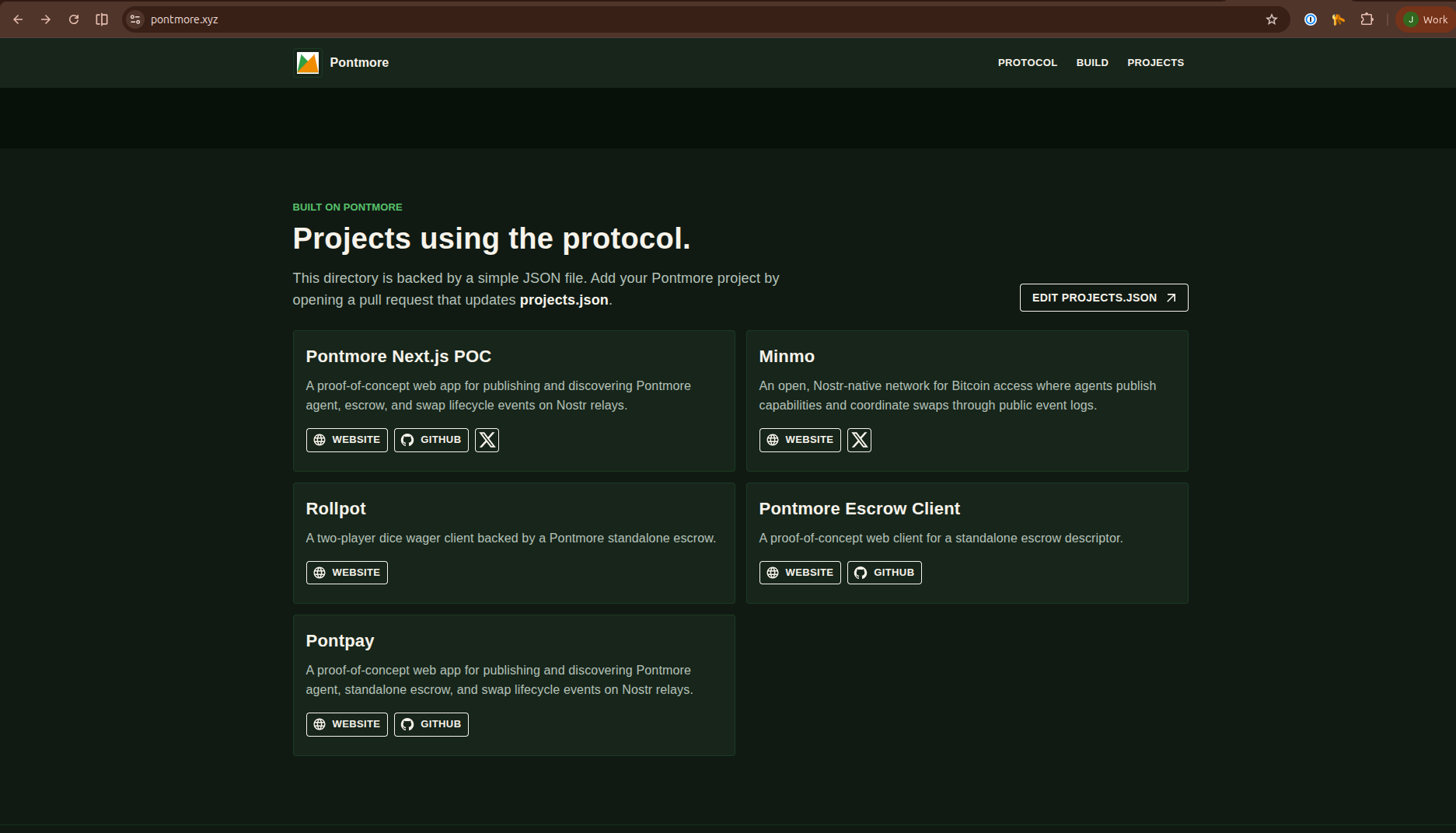Open the side panel icon in the toolbar
This screenshot has width=1456, height=833.
(102, 19)
